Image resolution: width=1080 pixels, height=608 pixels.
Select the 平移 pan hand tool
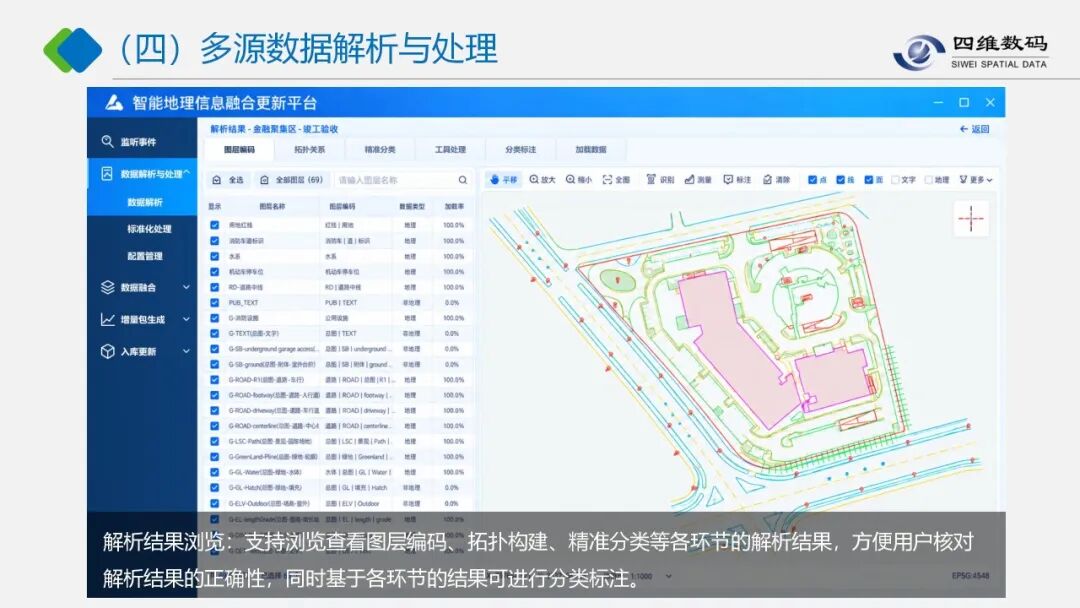(x=503, y=180)
